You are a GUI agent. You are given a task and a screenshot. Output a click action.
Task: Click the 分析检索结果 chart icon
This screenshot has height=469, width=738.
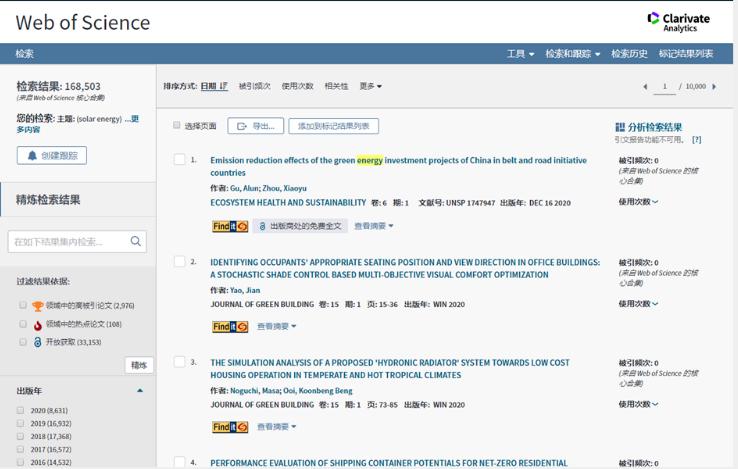click(x=620, y=127)
